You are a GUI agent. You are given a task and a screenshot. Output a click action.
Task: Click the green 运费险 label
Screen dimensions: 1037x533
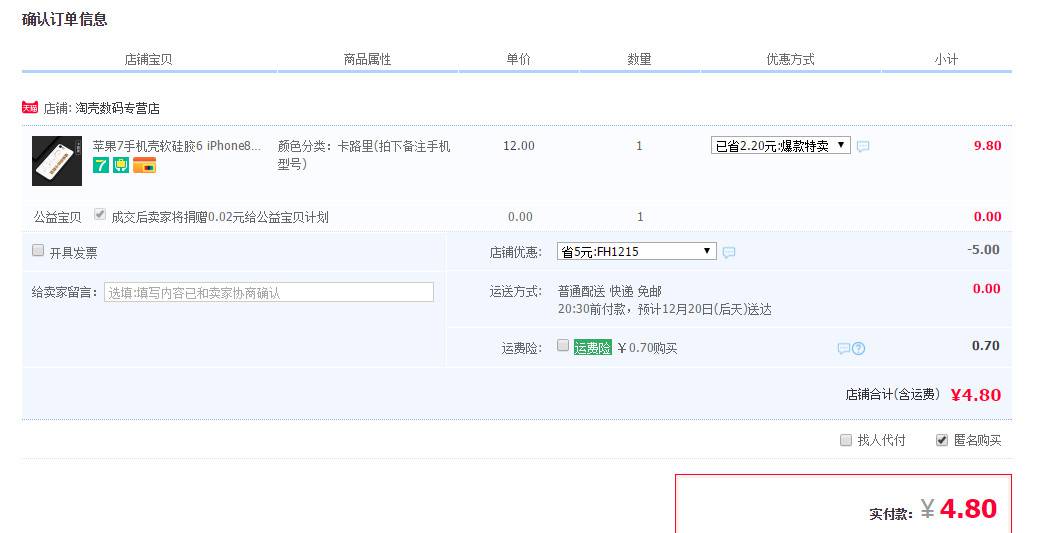point(593,347)
